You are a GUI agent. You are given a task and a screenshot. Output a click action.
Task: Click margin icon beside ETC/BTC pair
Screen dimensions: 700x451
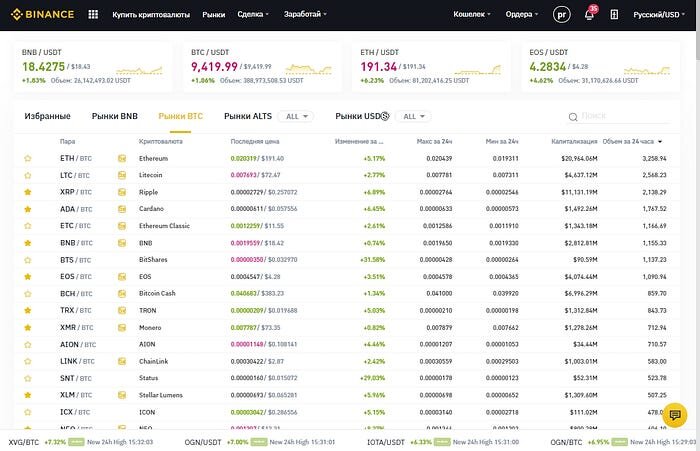click(122, 226)
